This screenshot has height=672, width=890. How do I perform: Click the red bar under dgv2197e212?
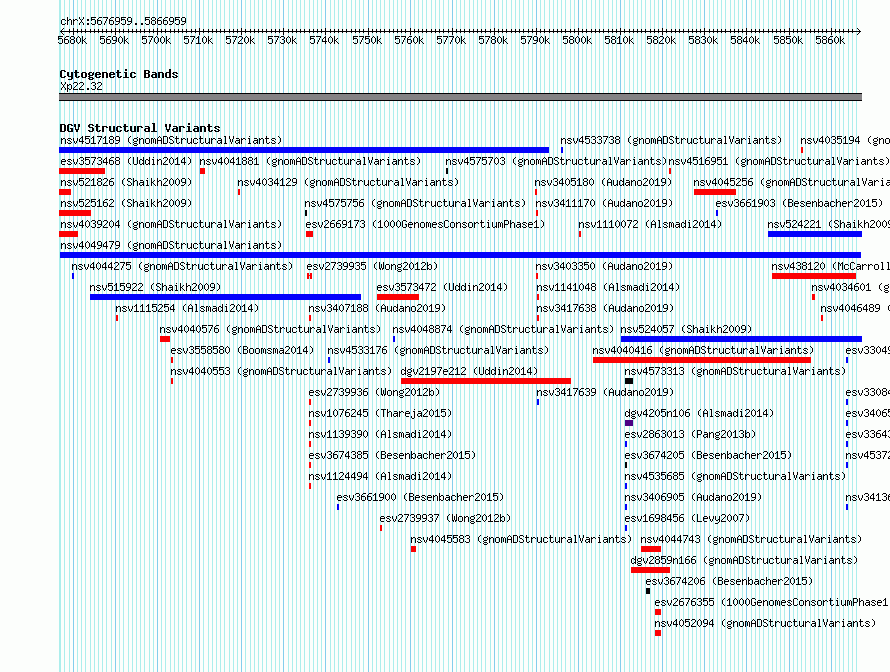486,381
